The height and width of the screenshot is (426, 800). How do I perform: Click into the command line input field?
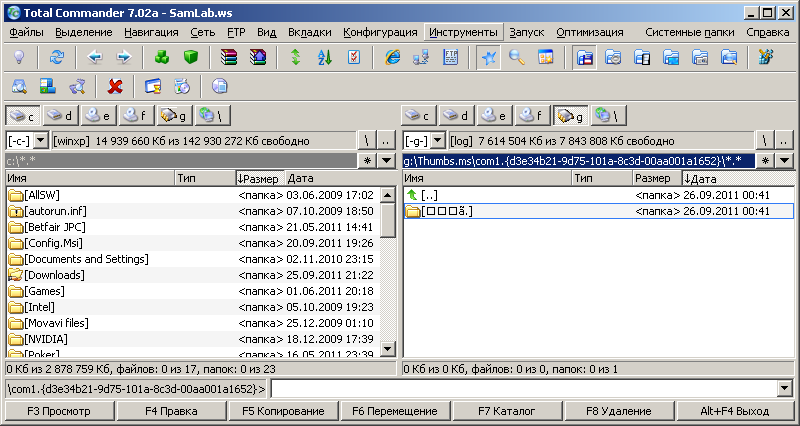(x=524, y=389)
